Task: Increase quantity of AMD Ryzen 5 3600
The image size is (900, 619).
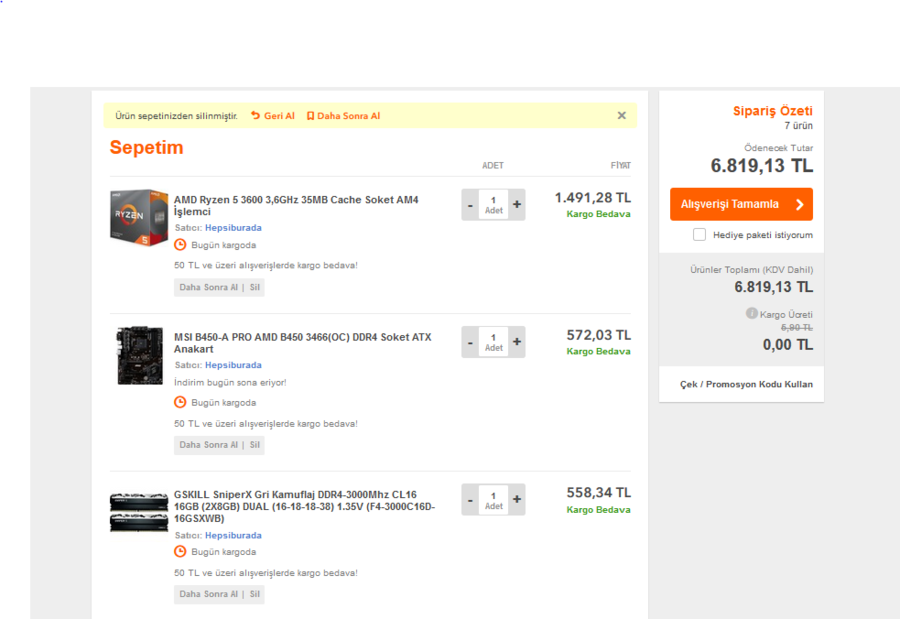Action: tap(517, 204)
